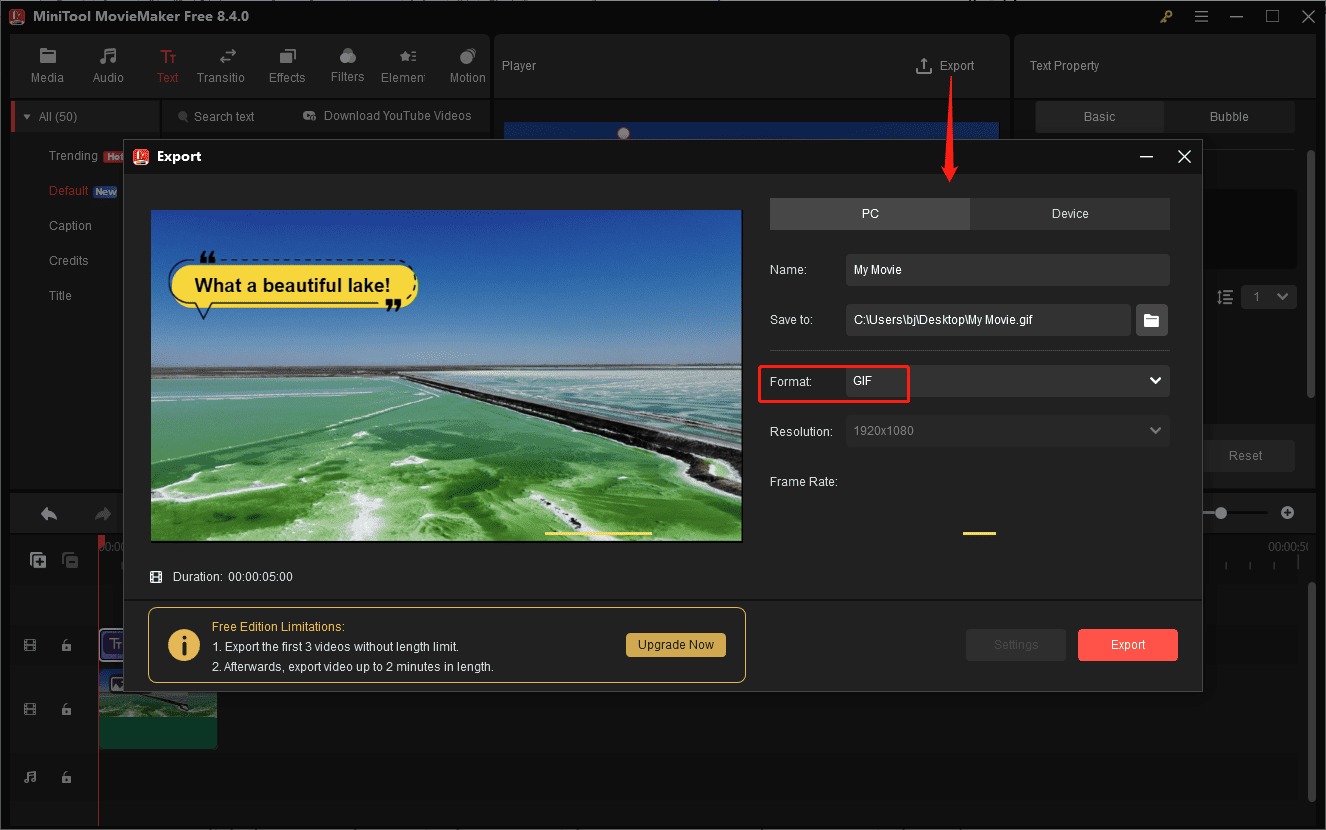Toggle the lock on the music track
Screen dimensions: 1326x830
[66, 777]
